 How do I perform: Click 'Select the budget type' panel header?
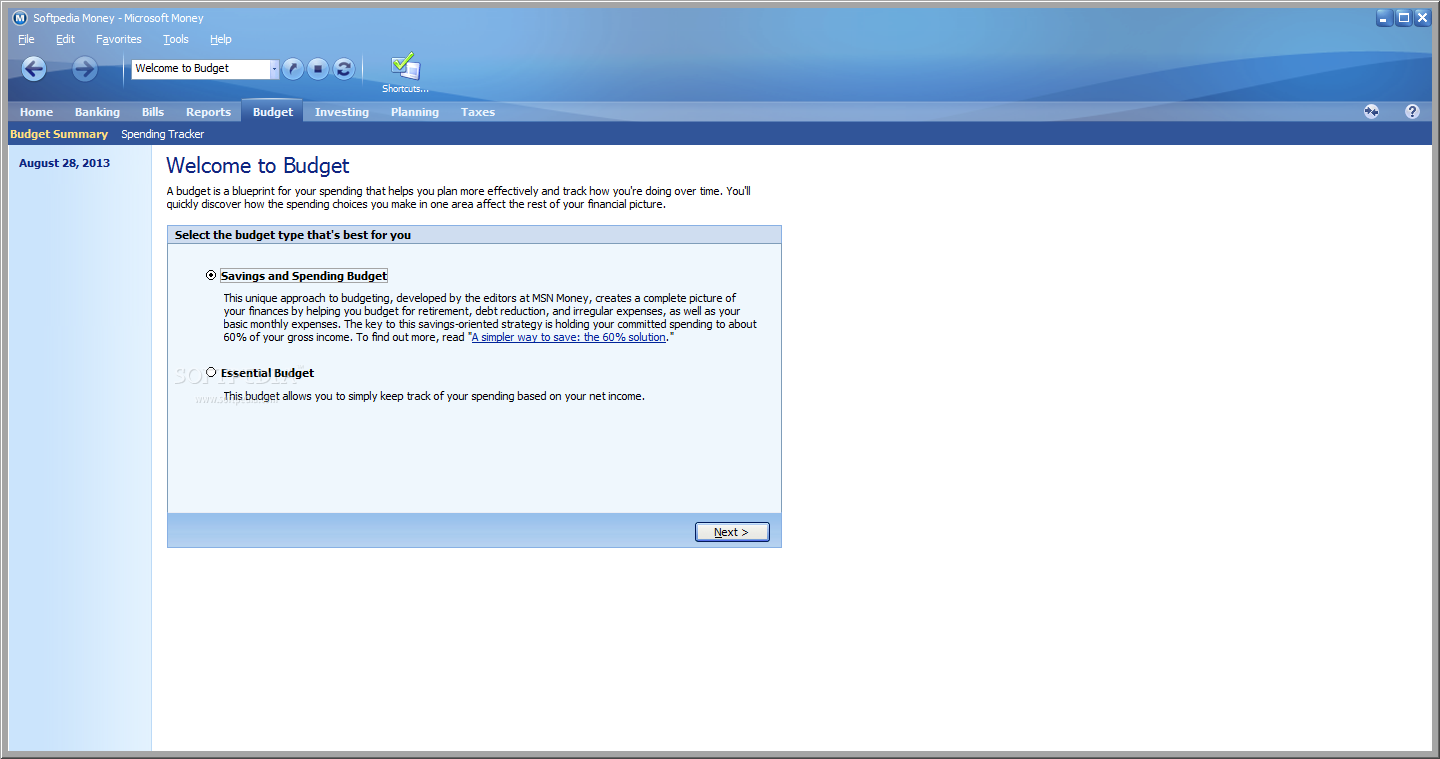[x=474, y=235]
